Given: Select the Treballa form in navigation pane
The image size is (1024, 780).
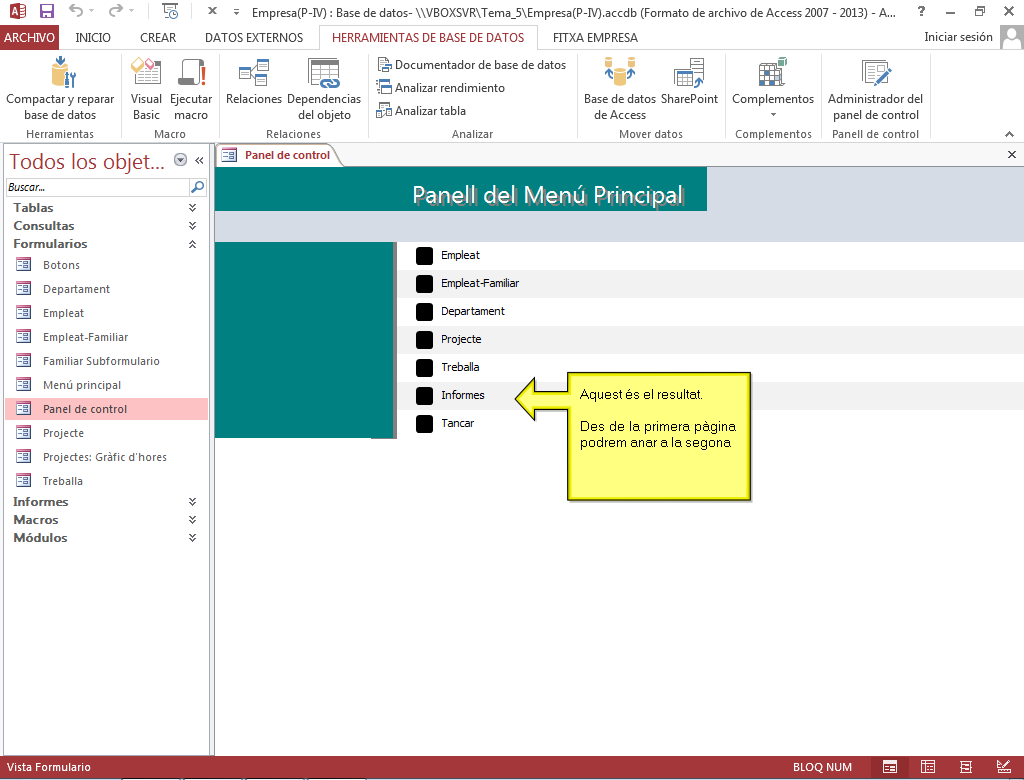Looking at the screenshot, I should pos(106,481).
